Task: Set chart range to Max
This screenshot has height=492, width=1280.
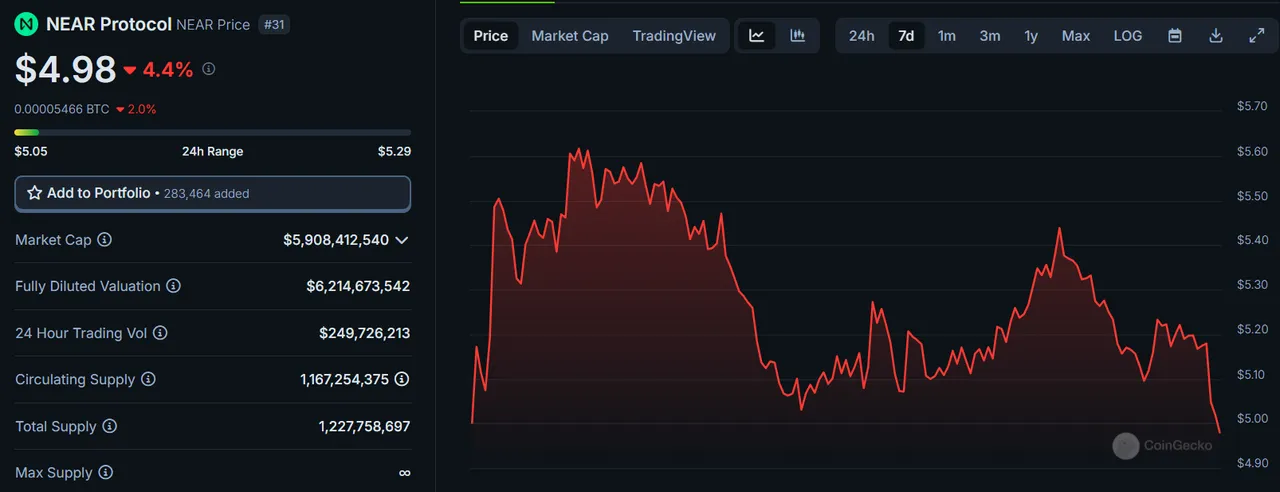Action: pyautogui.click(x=1076, y=36)
